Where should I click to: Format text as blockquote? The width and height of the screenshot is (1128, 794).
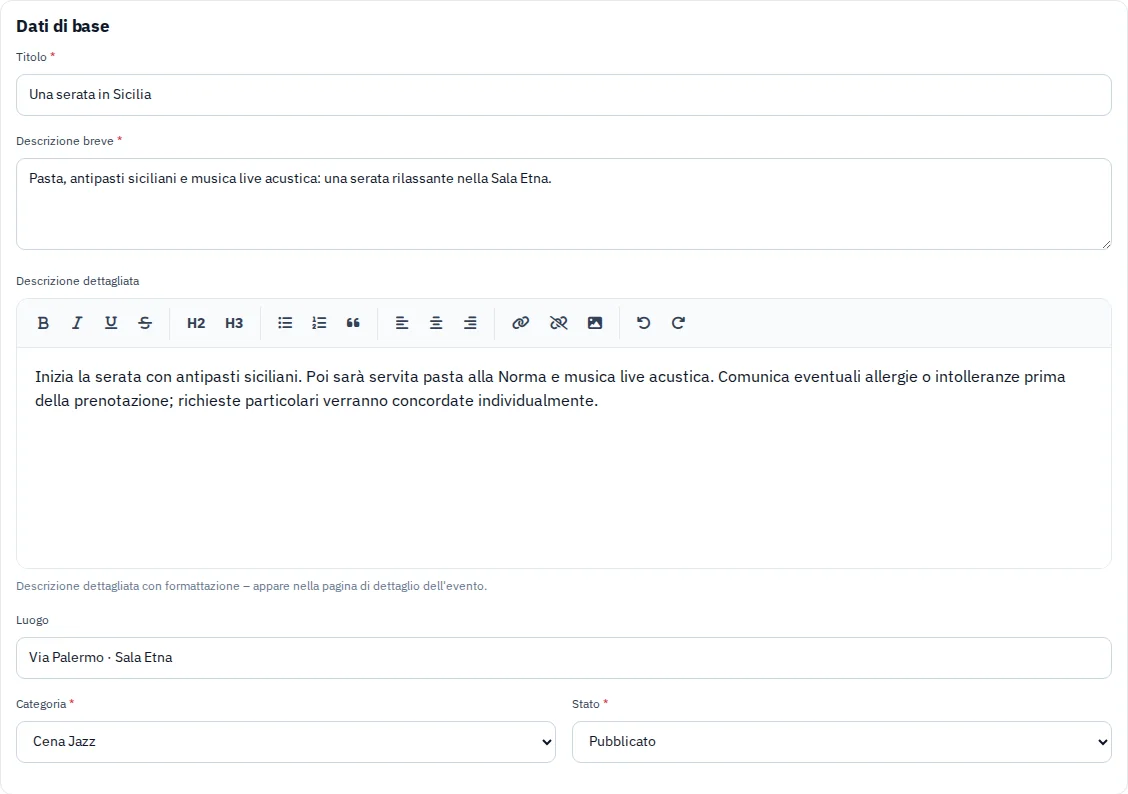click(353, 323)
